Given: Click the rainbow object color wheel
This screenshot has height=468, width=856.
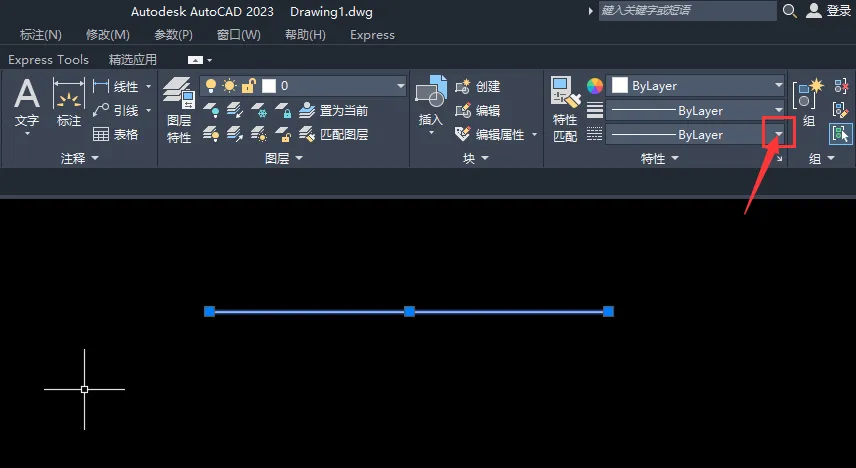Looking at the screenshot, I should (595, 86).
